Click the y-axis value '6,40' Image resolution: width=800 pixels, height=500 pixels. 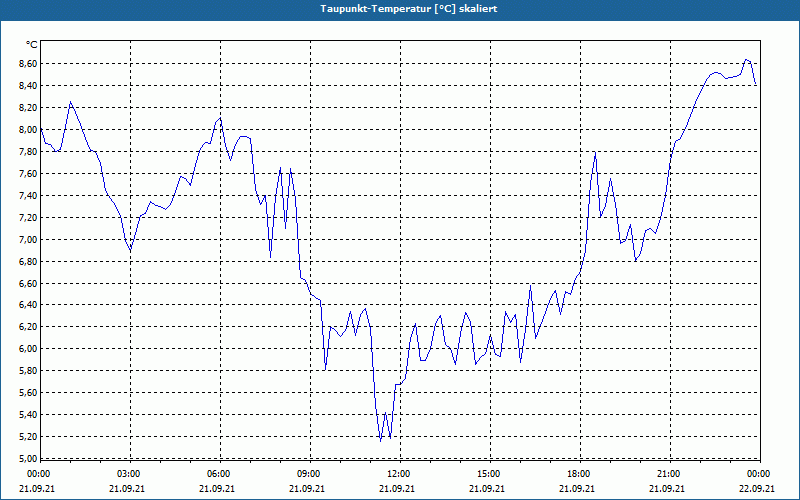28,305
